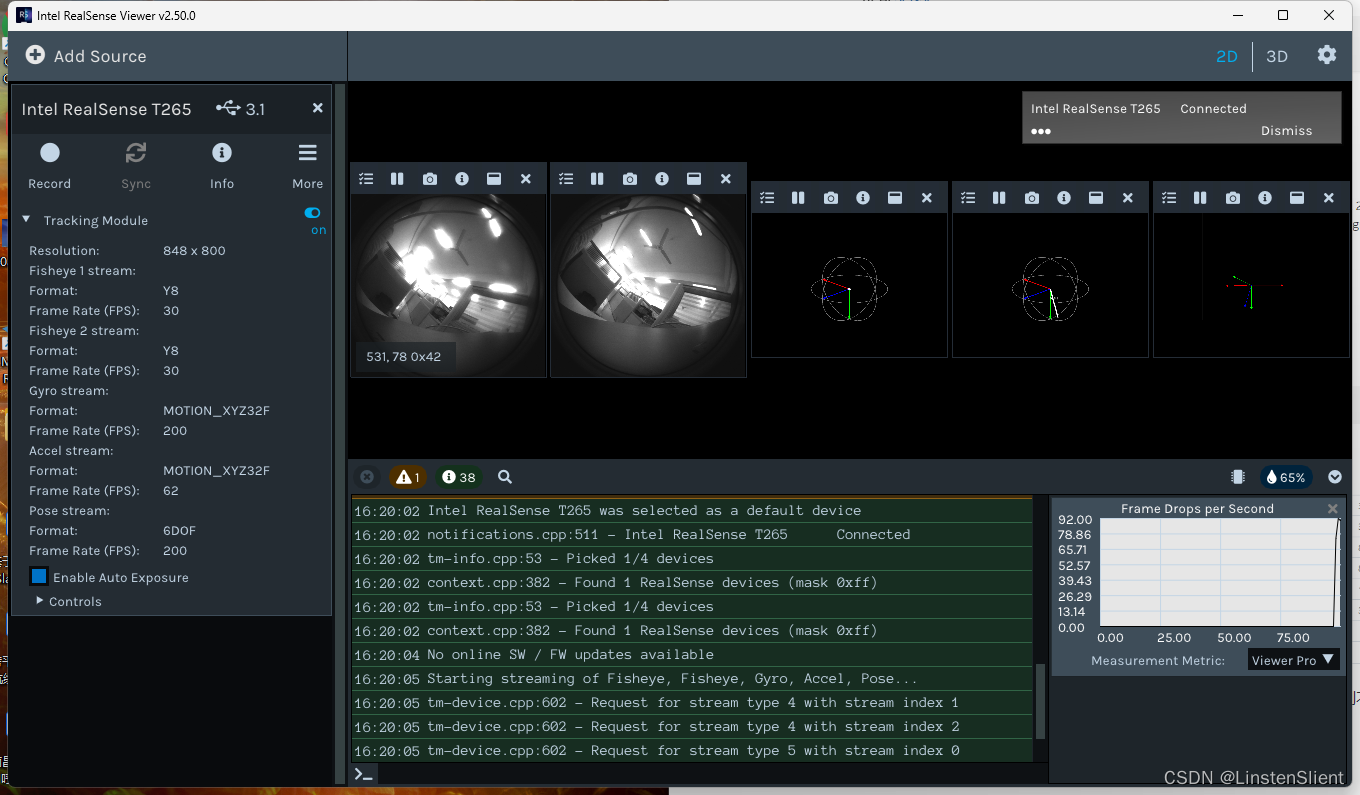Click the terminal prompt icon below log

(x=364, y=774)
